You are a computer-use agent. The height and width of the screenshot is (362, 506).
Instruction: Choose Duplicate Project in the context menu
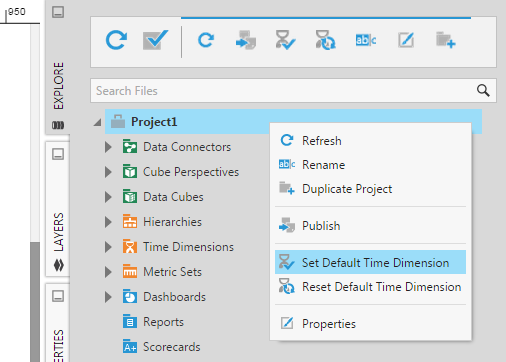coord(370,189)
